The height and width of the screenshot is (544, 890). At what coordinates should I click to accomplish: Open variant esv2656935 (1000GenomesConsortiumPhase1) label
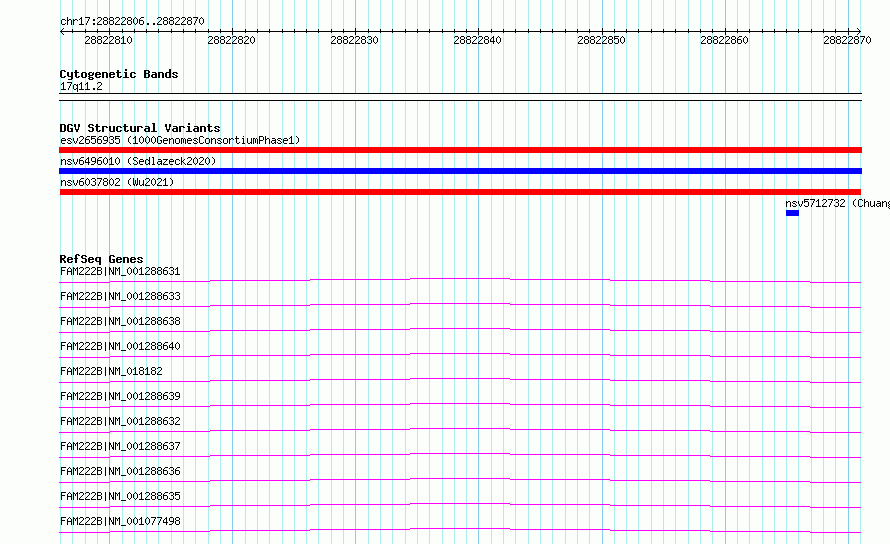[180, 140]
